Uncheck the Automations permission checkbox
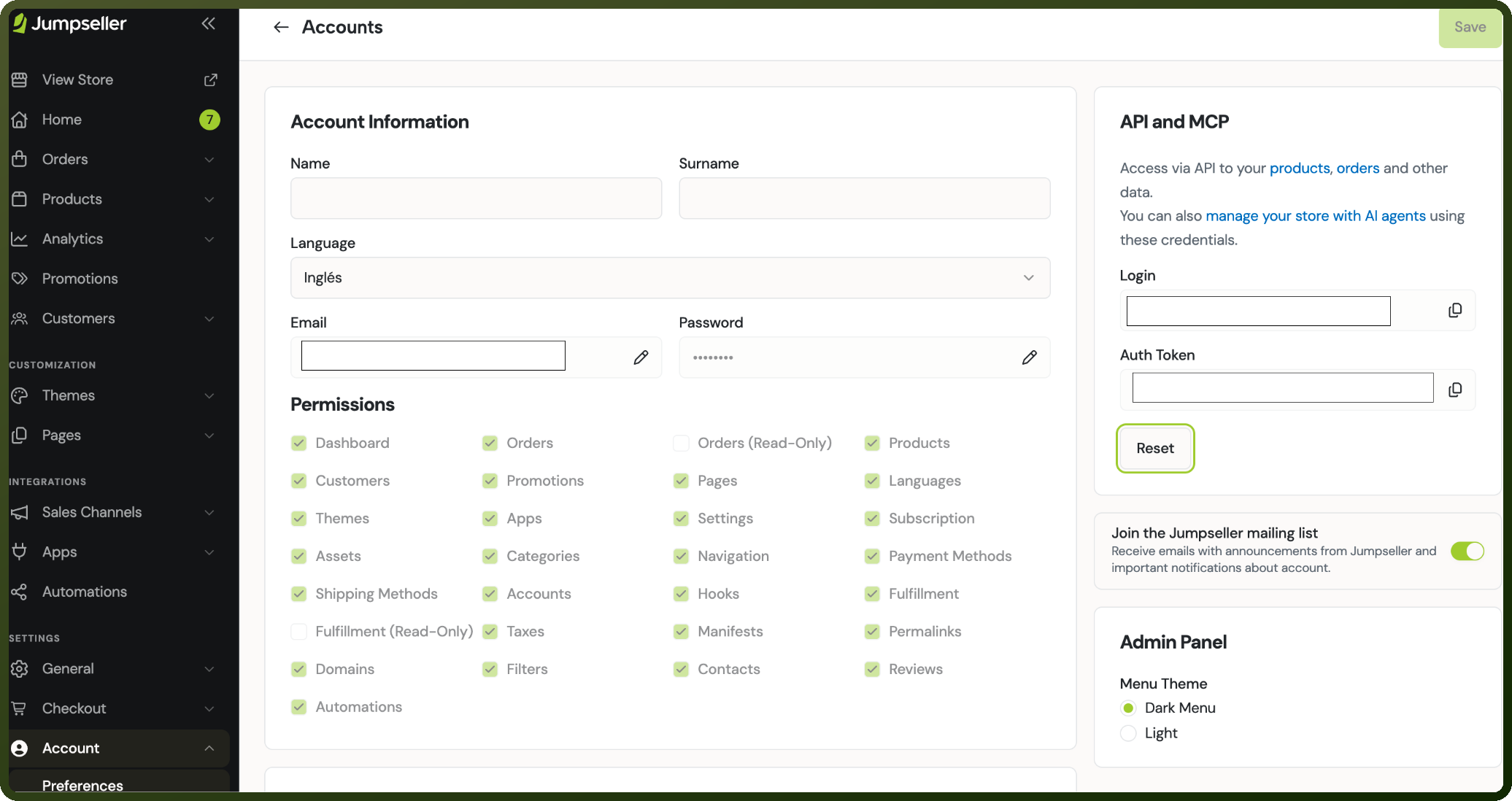Screen dimensions: 1512x801 [x=298, y=707]
